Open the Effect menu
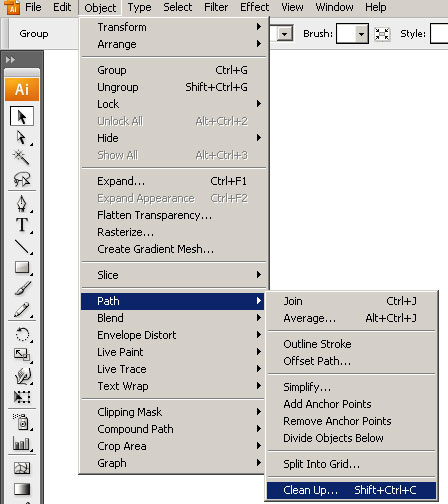This screenshot has height=504, width=448. (x=255, y=7)
